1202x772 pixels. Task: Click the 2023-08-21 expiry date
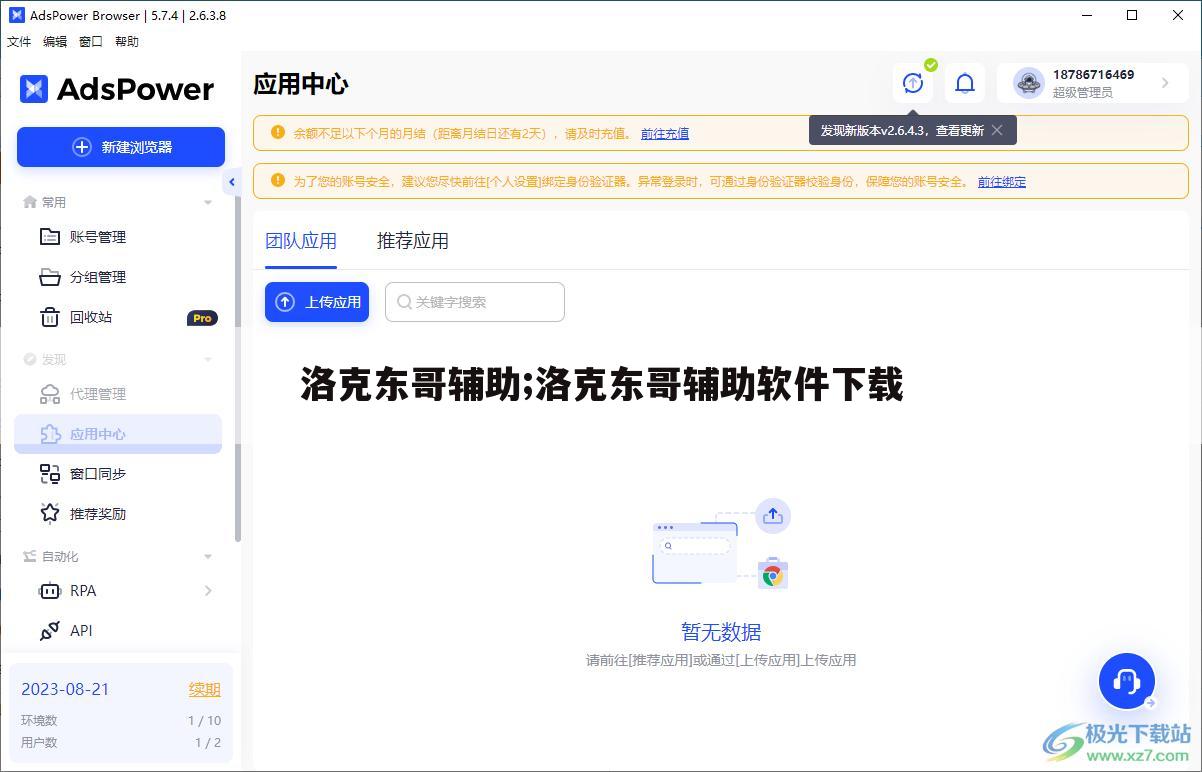coord(65,689)
